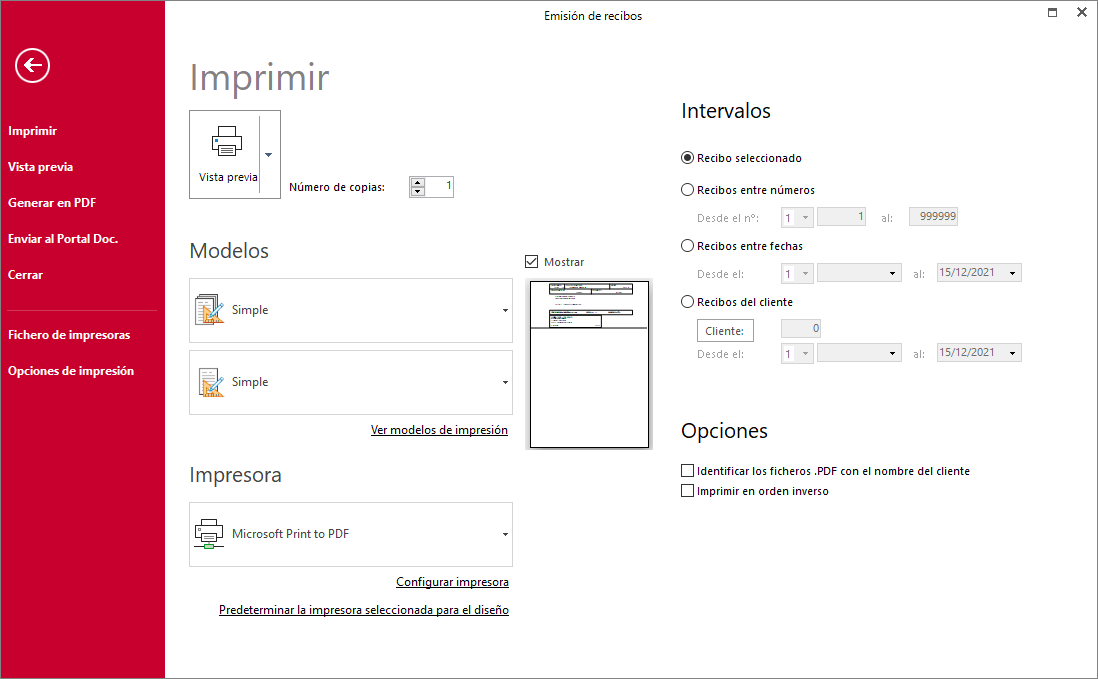Click the client number field showing 0
This screenshot has height=679, width=1098.
pyautogui.click(x=801, y=328)
